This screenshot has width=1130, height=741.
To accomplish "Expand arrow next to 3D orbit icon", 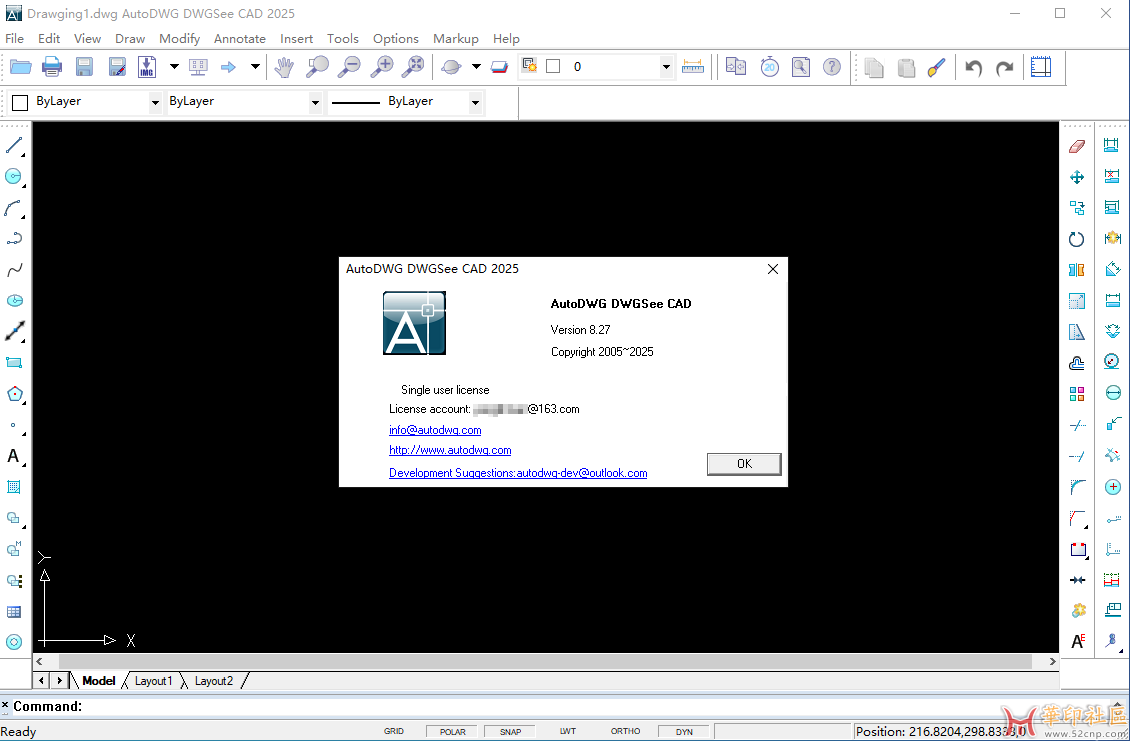I will pyautogui.click(x=476, y=67).
